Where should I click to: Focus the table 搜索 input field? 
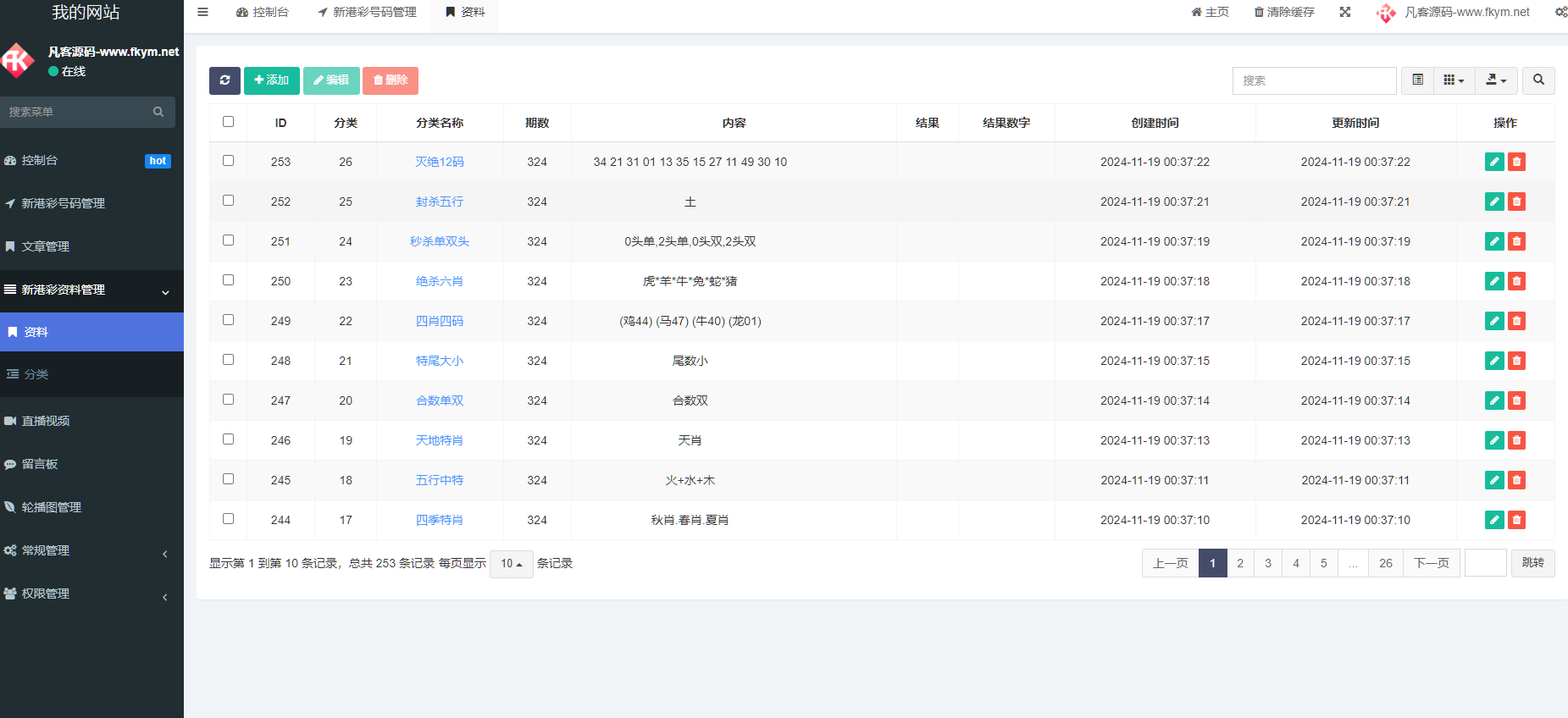click(x=1314, y=80)
